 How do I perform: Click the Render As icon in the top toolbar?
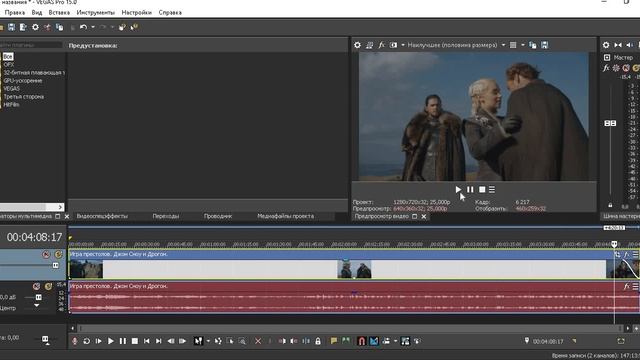click(x=23, y=27)
